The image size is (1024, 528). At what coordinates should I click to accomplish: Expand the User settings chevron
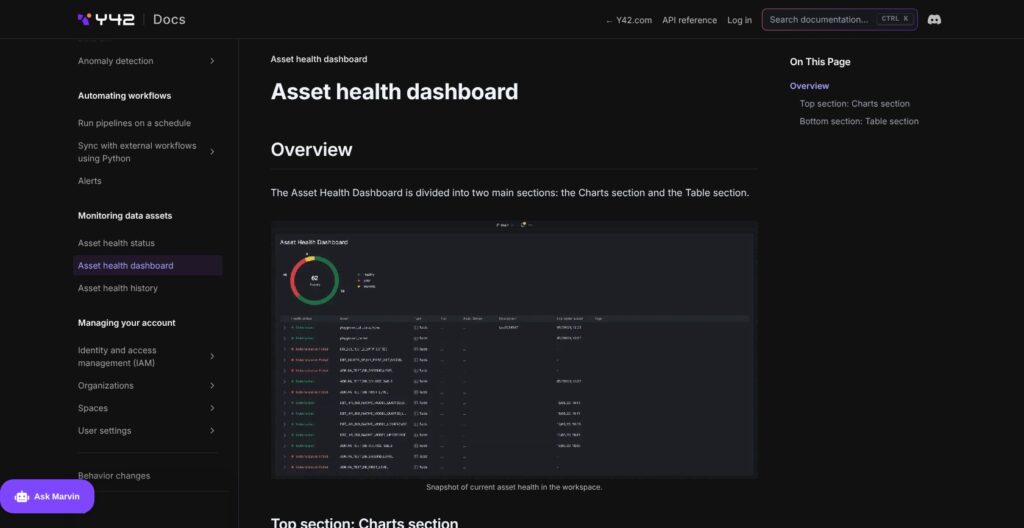pos(212,431)
